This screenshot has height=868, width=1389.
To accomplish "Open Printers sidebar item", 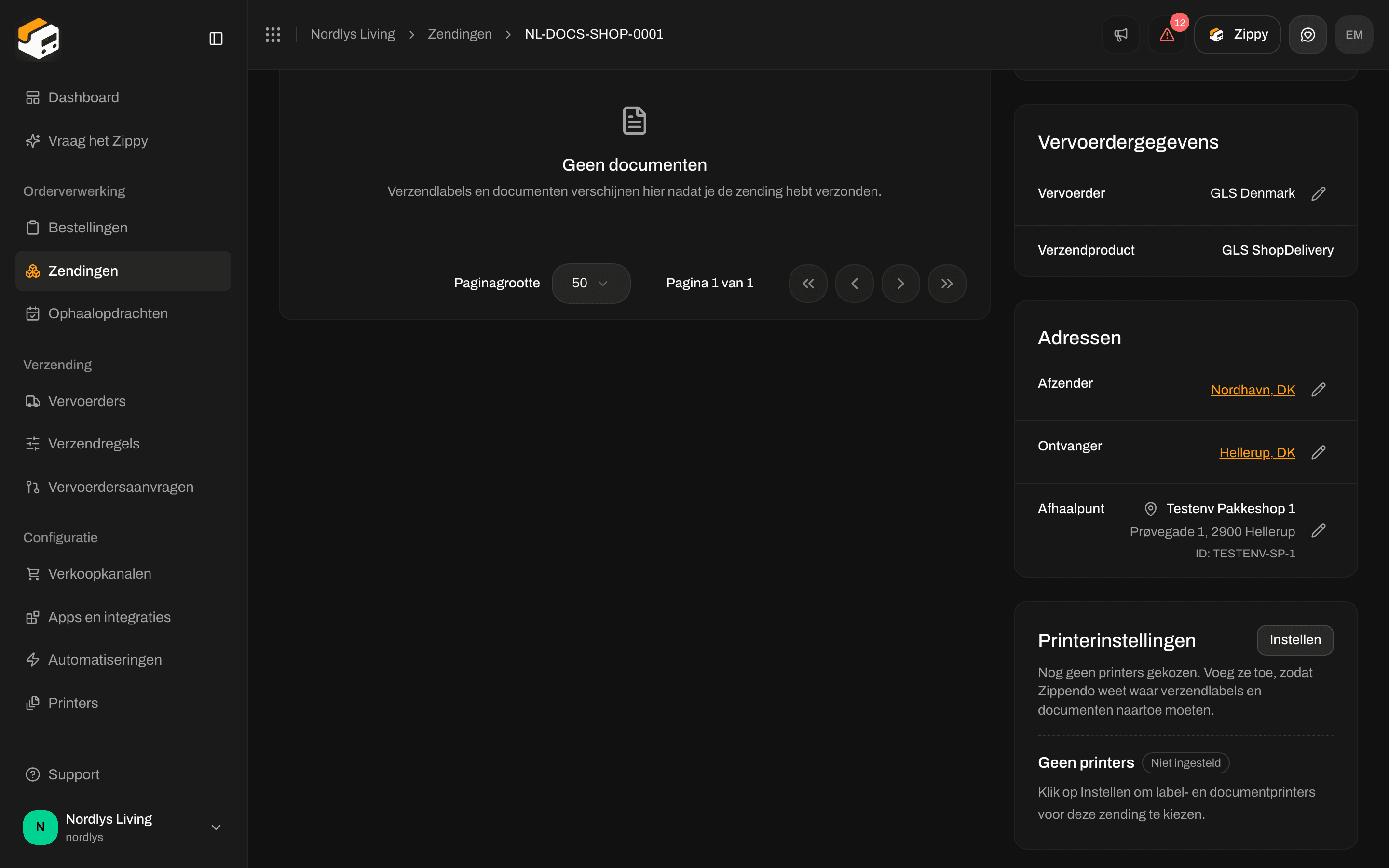I will click(123, 703).
